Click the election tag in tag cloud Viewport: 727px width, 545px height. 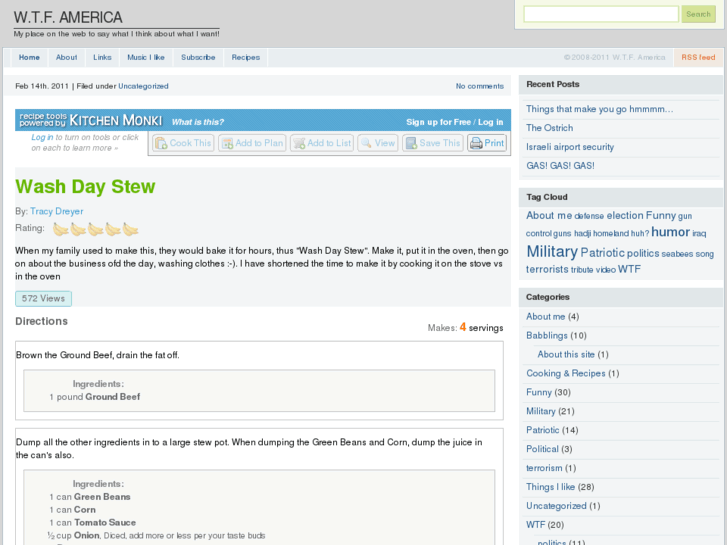tap(625, 216)
